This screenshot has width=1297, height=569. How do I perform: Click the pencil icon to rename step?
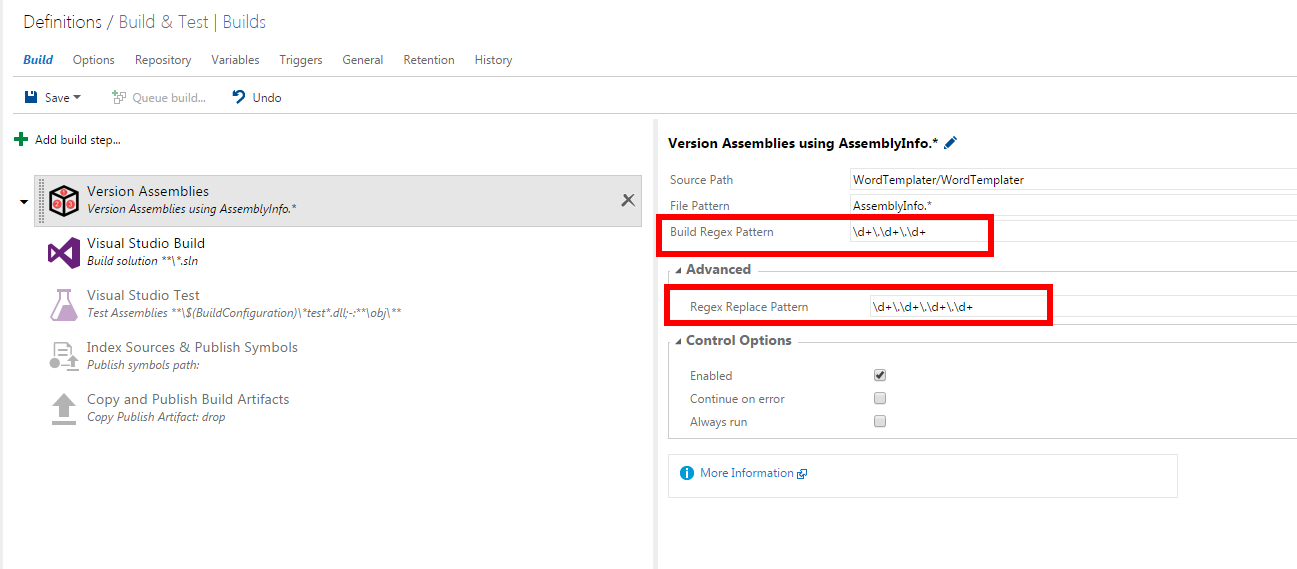point(950,144)
